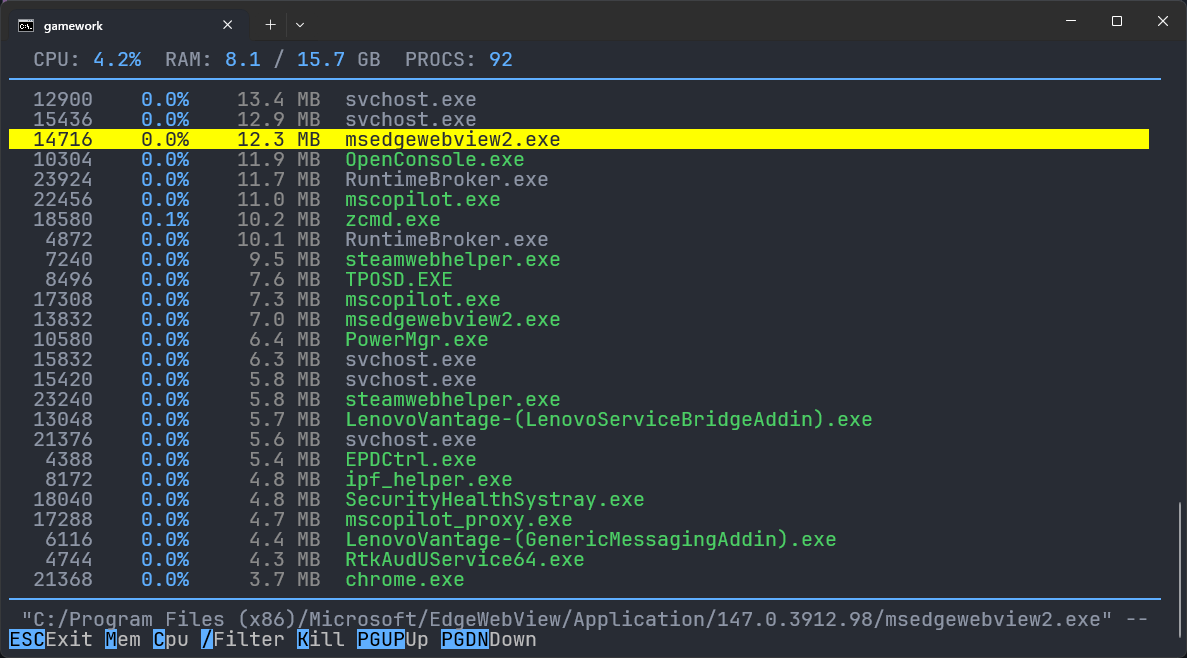This screenshot has width=1187, height=658.
Task: Click the CPU 4.2% header value
Action: tap(117, 60)
